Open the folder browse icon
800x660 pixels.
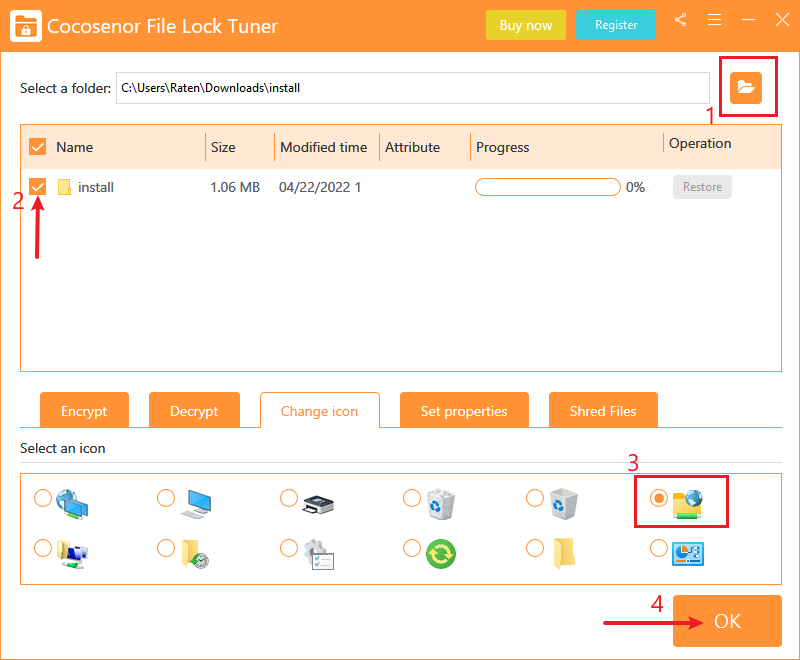[x=745, y=88]
